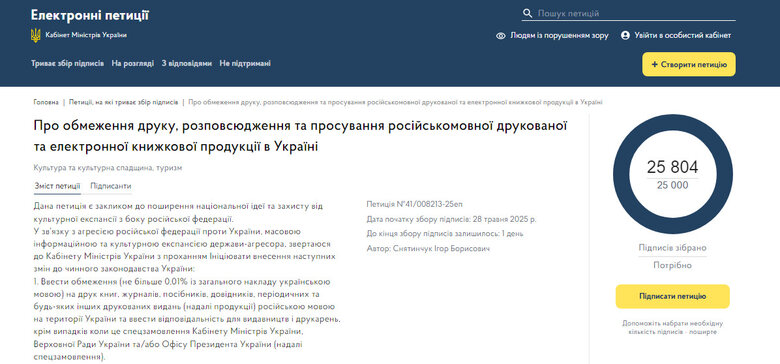Open the Електронні петиції site title
780x364 pixels.
pos(90,15)
